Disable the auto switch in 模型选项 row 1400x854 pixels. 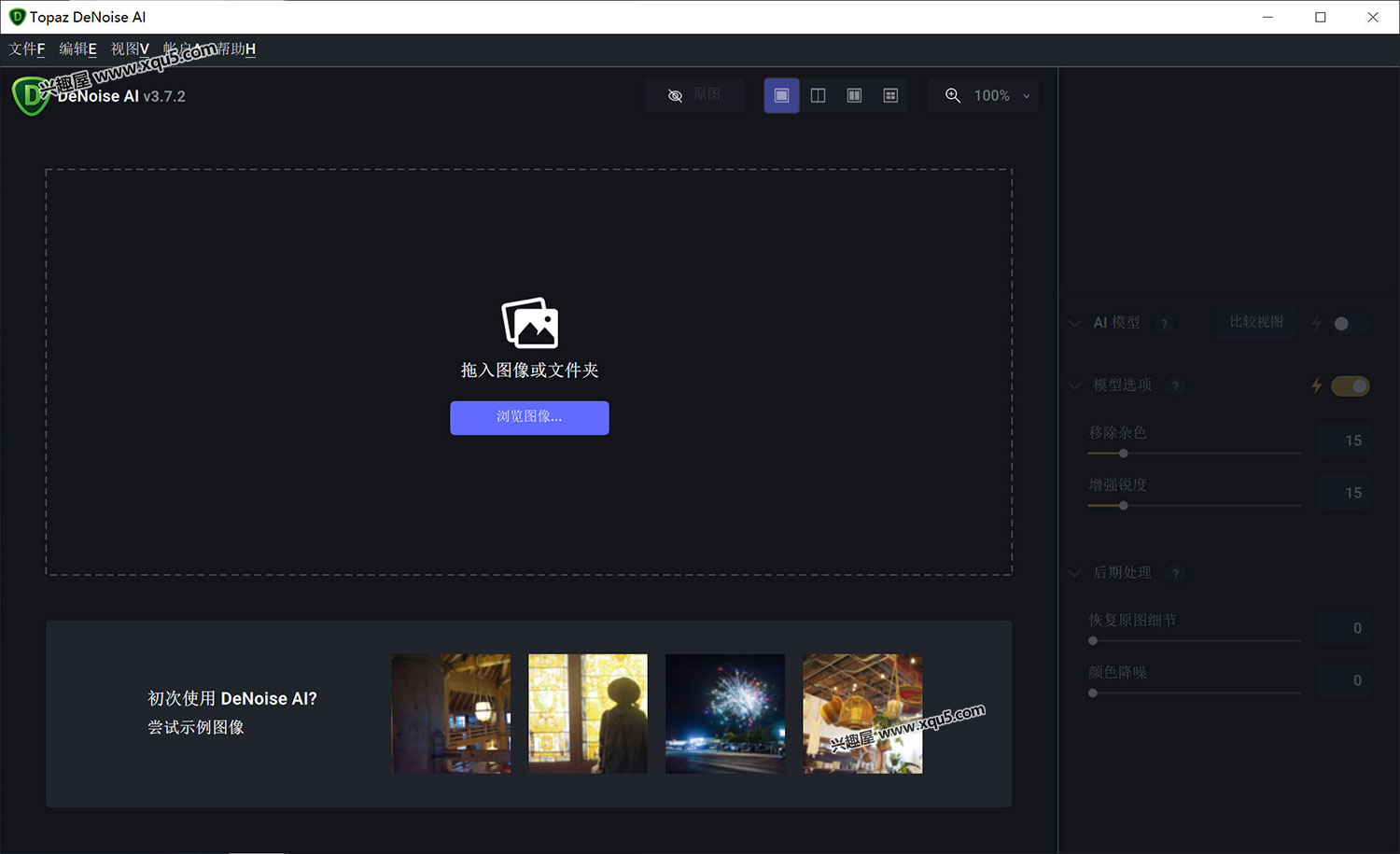(1350, 385)
